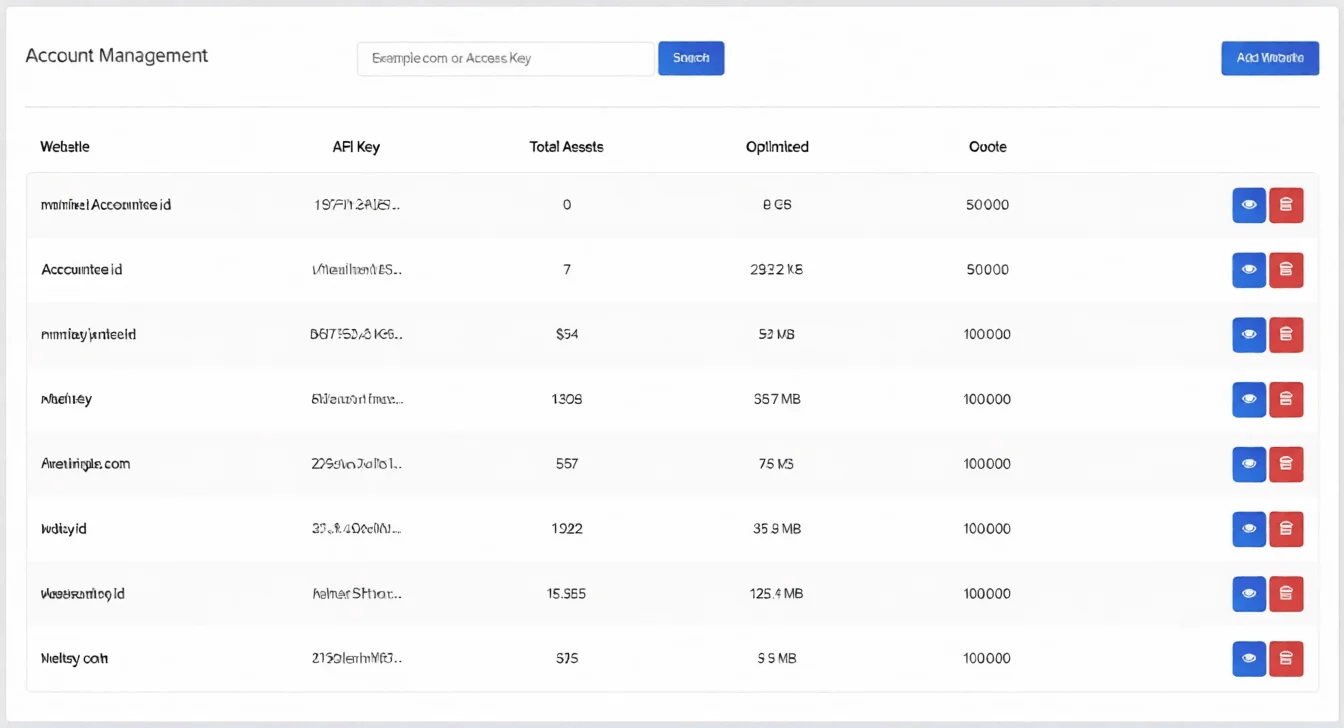Delete the row with 125.4 MB optimized
The width and height of the screenshot is (1344, 728).
tap(1286, 593)
